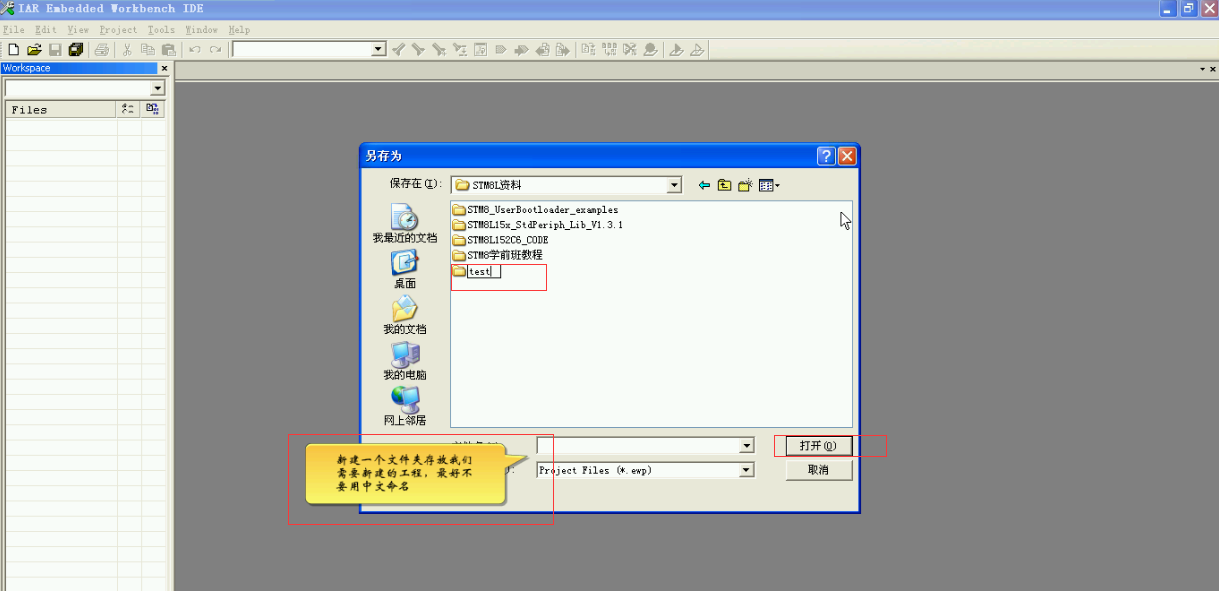Click the New document toolbar icon
The image size is (1219, 591).
click(14, 49)
